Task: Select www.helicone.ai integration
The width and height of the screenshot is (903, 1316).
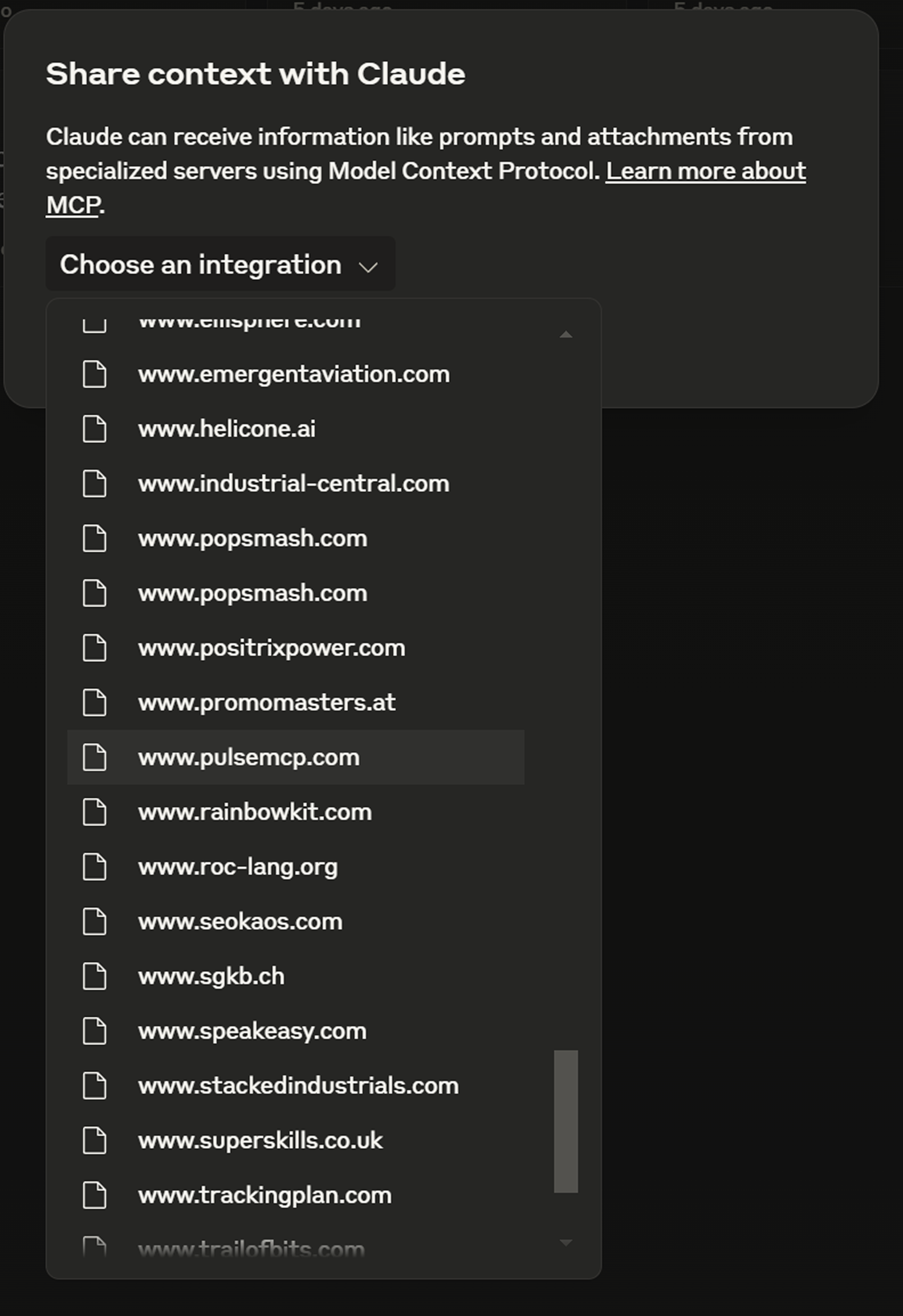Action: point(295,429)
